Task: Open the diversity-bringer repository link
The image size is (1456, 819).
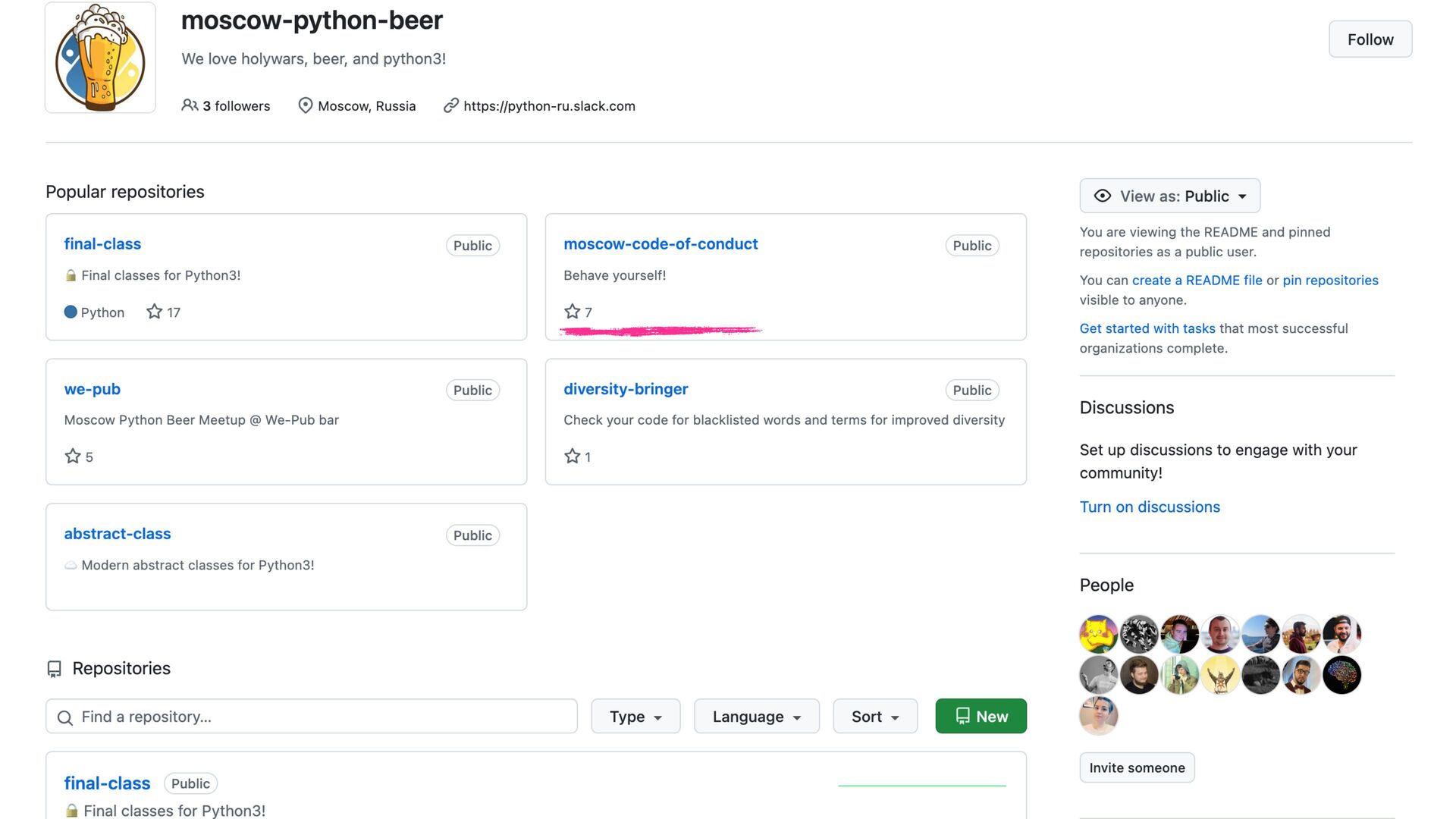Action: tap(626, 389)
